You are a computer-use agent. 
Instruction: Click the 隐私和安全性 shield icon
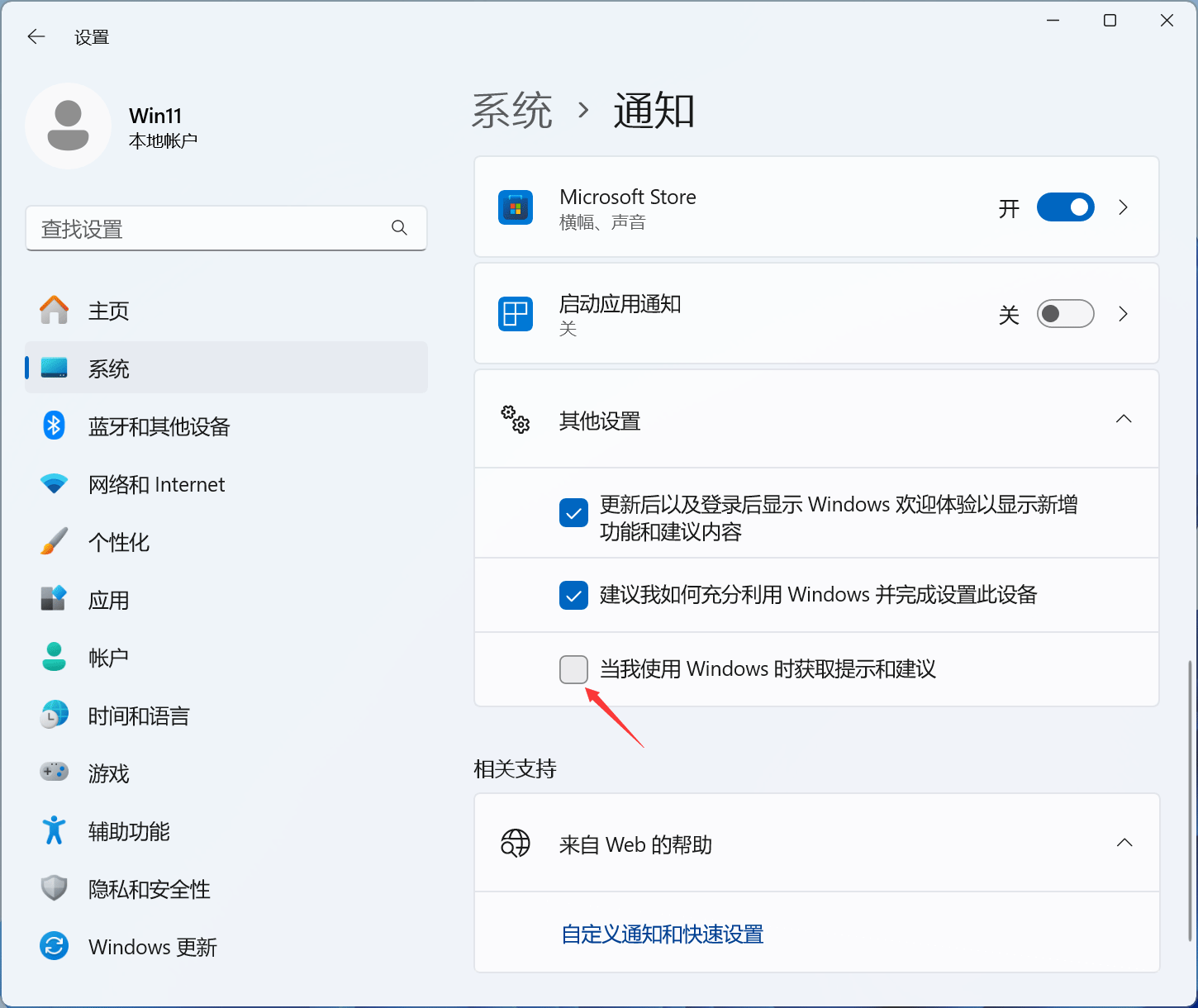[x=54, y=888]
